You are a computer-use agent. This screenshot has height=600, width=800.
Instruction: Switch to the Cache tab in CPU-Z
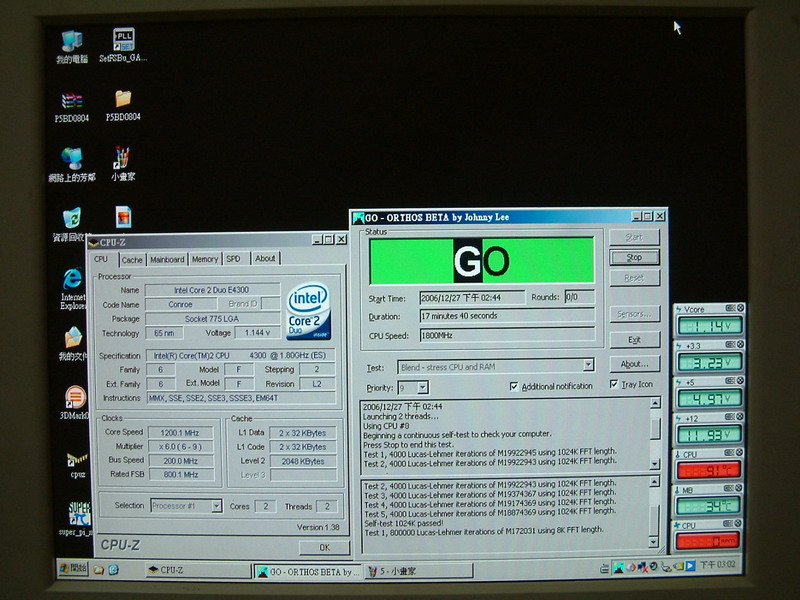pyautogui.click(x=132, y=260)
